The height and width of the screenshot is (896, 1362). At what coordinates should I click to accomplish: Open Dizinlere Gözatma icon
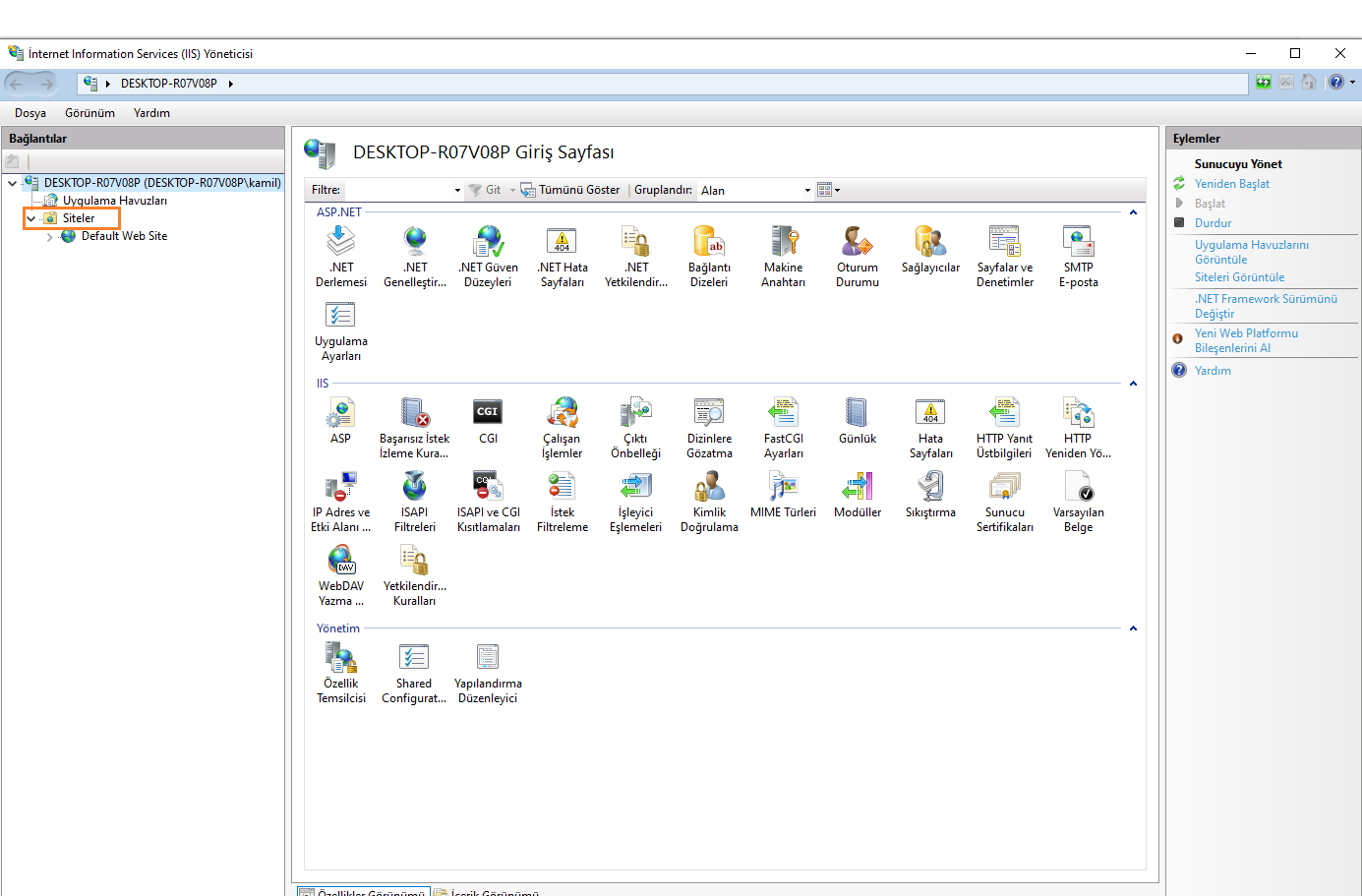point(709,412)
